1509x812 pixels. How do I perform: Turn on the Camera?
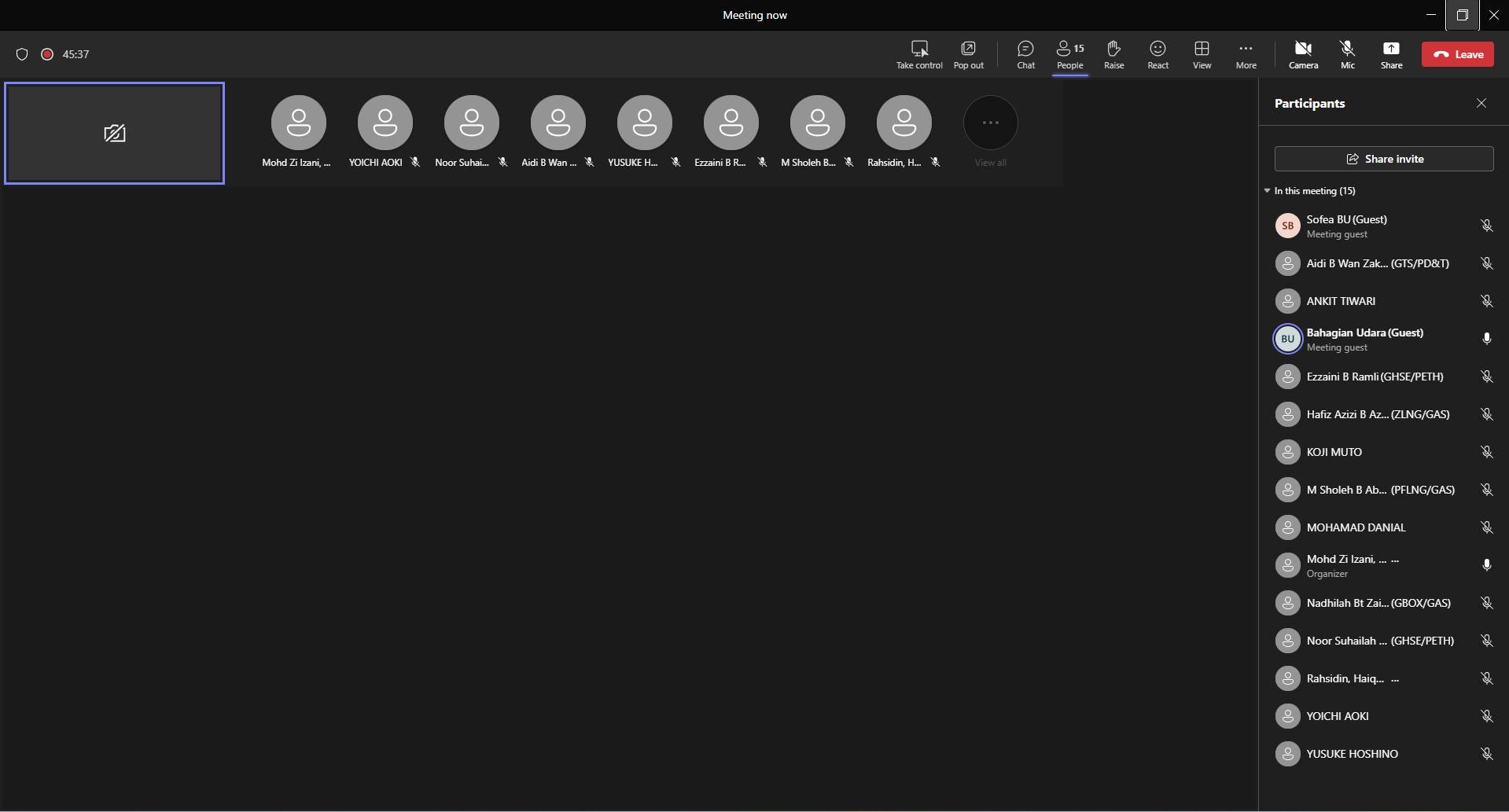1303,54
